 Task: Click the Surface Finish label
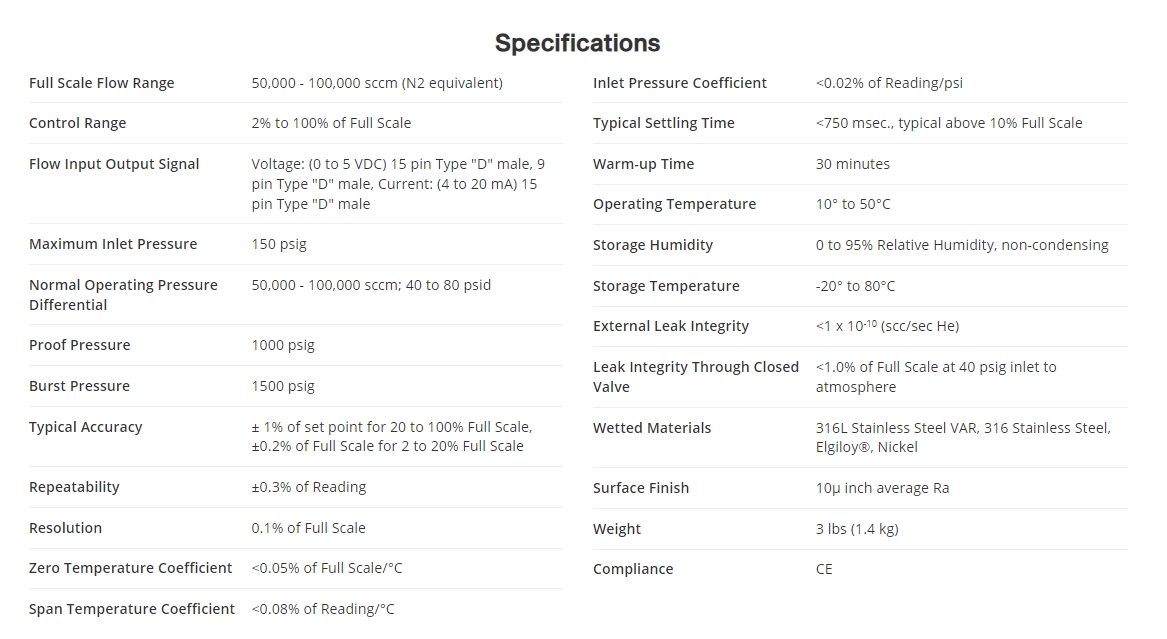(640, 488)
